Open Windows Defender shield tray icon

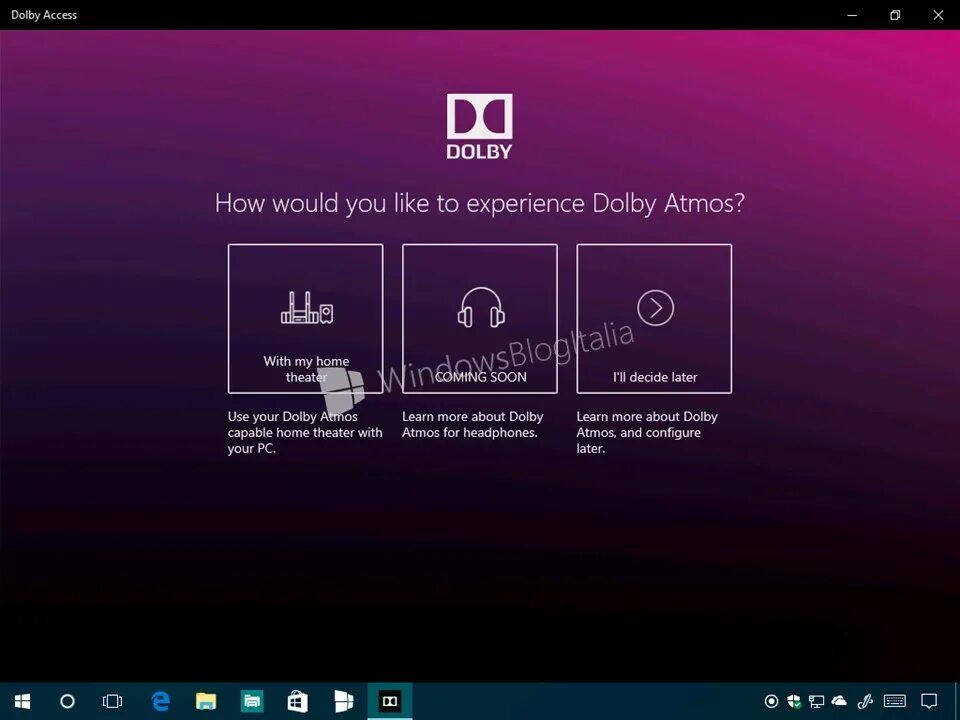(x=794, y=701)
